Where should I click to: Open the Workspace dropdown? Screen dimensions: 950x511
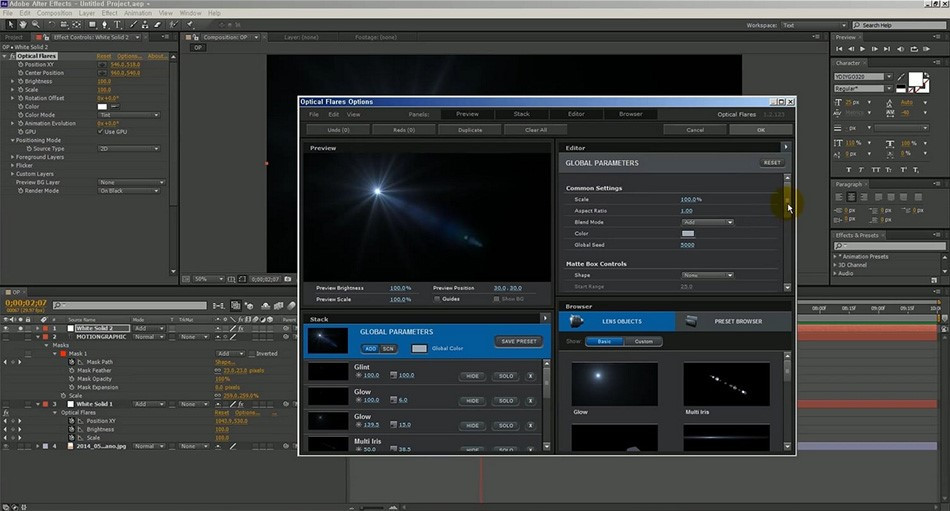814,25
